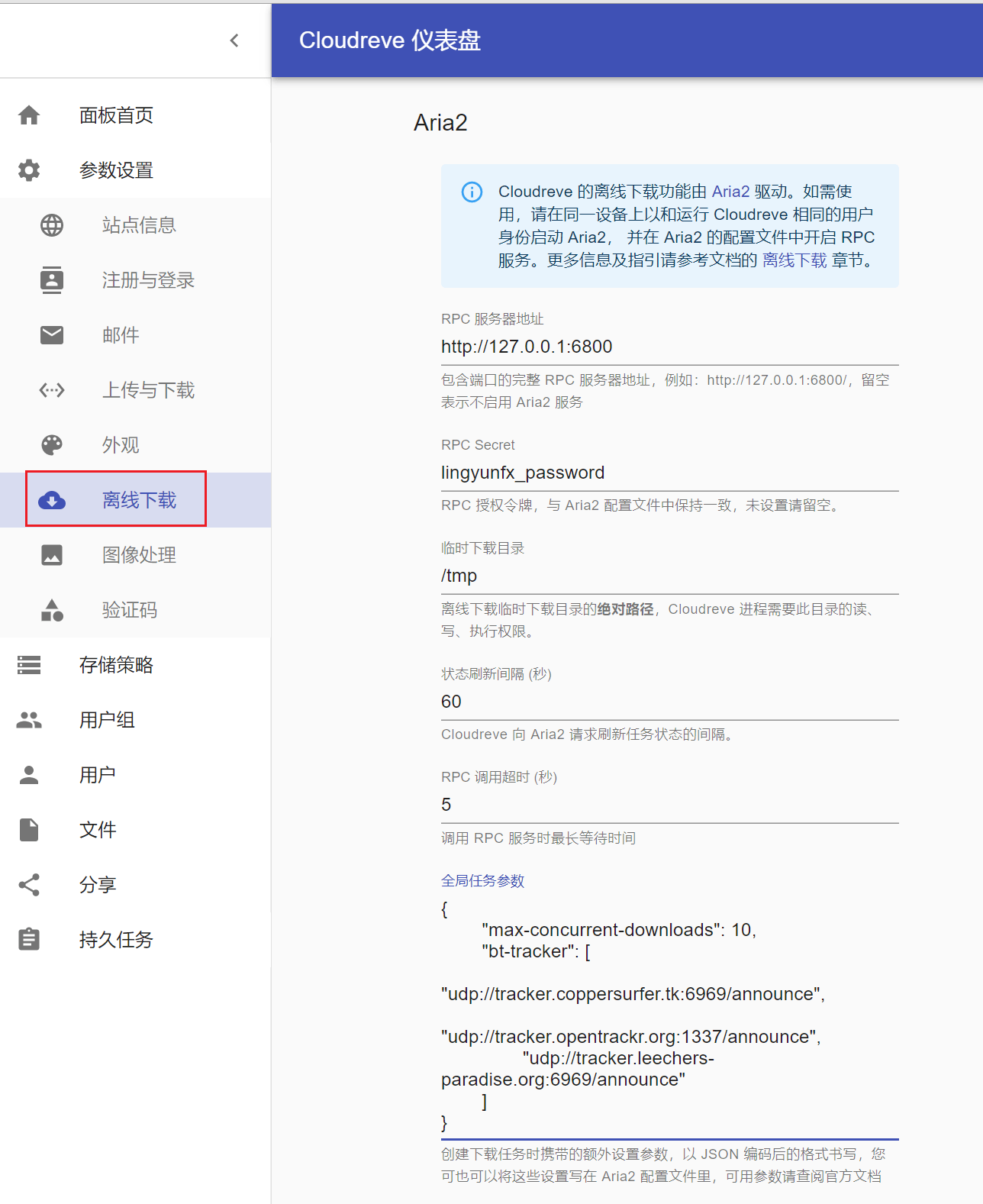Follow the 离线下载 documentation link
The image size is (983, 1204).
click(x=794, y=260)
